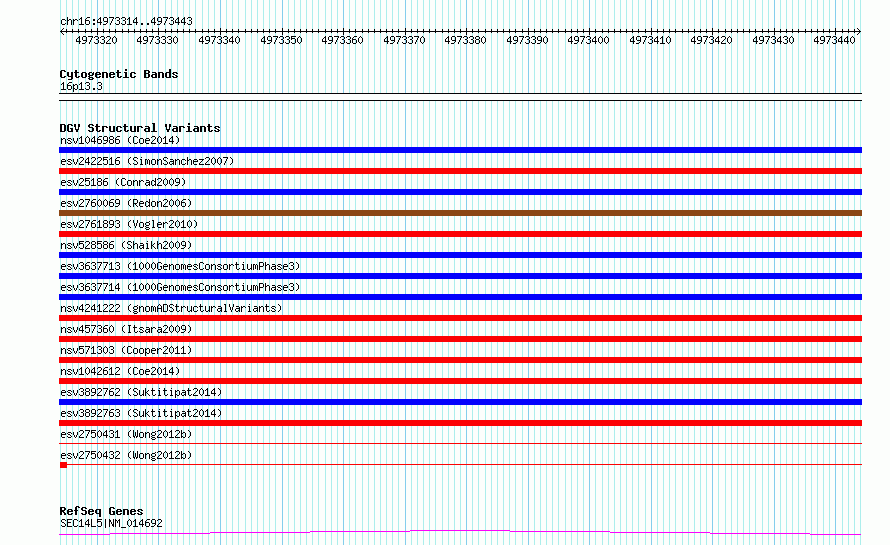Select the thin red line for esv2750431
This screenshot has height=545, width=890.
(x=460, y=444)
